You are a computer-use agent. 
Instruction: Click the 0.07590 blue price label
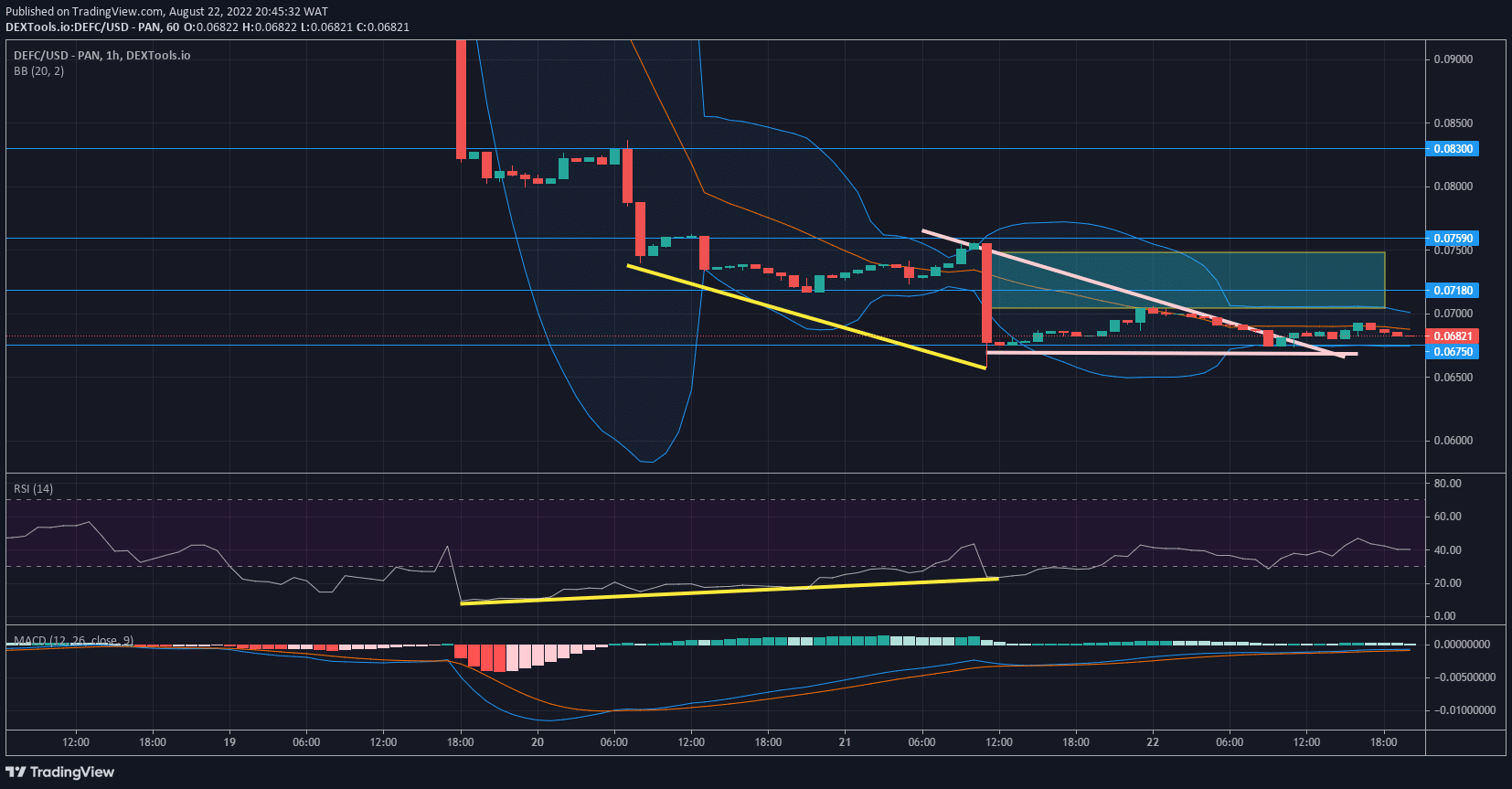(x=1452, y=238)
